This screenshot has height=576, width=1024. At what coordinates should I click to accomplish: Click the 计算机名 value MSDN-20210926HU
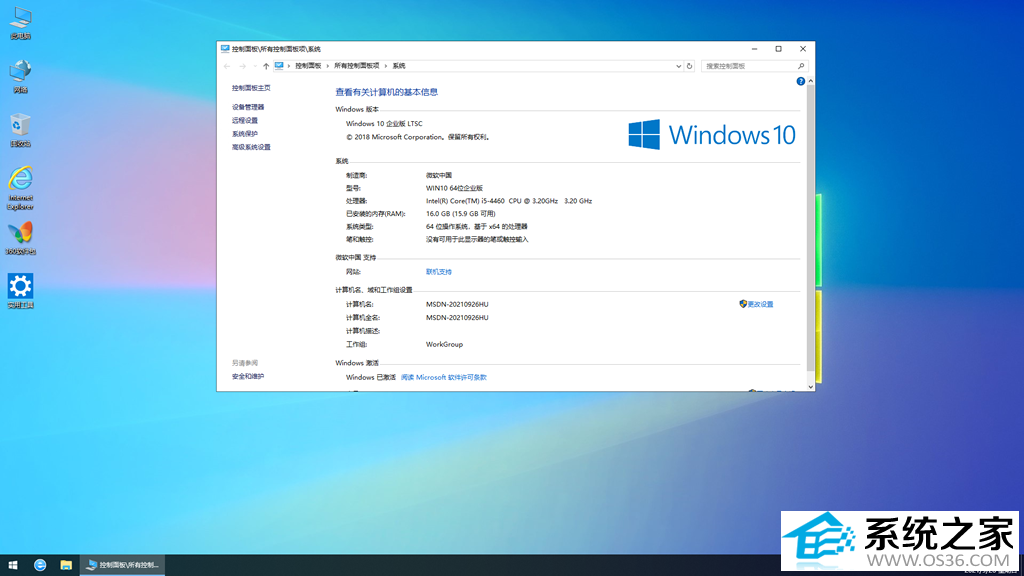457,304
